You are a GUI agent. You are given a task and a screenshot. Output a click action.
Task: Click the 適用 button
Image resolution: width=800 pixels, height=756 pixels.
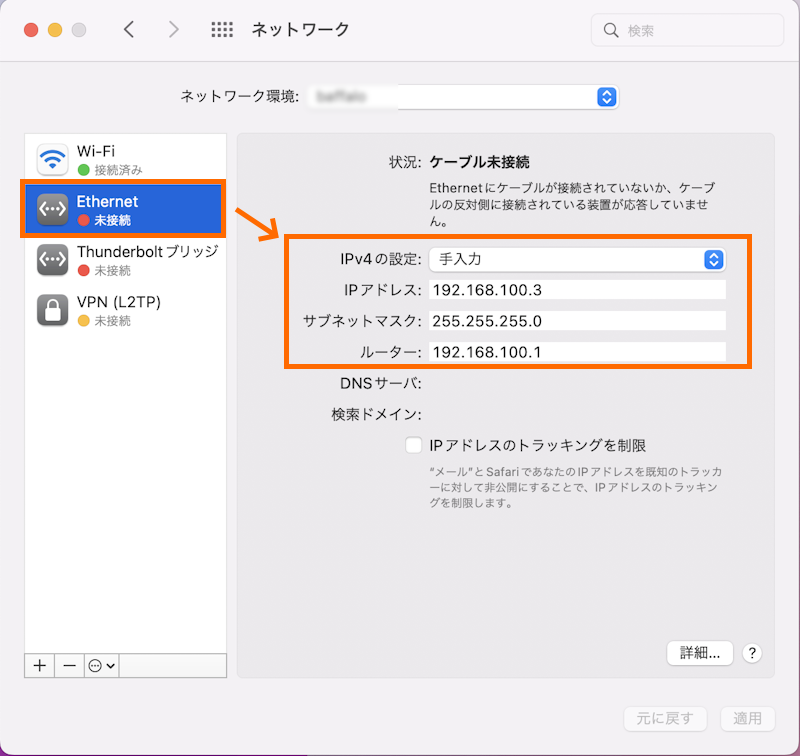coord(747,718)
